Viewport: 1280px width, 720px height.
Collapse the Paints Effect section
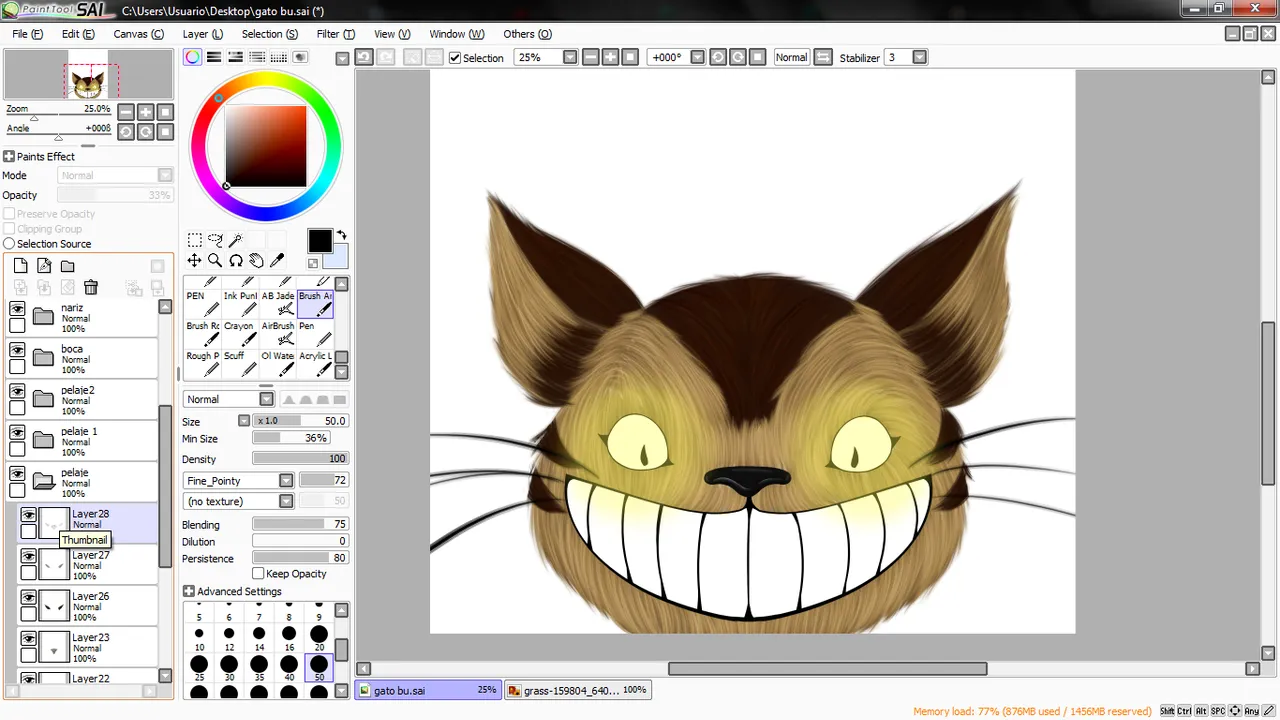[x=8, y=157]
